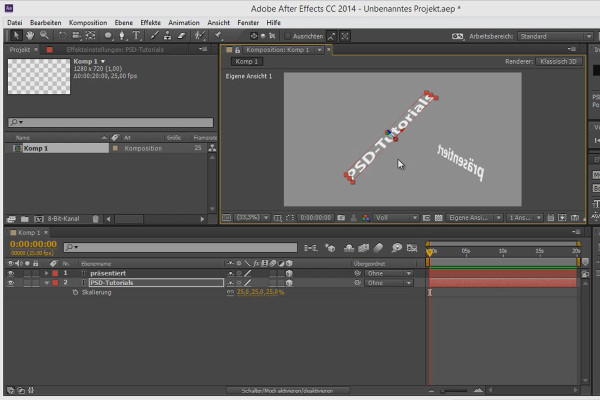Open parent dropdown for präsentiert layer
This screenshot has width=600, height=400.
point(388,273)
